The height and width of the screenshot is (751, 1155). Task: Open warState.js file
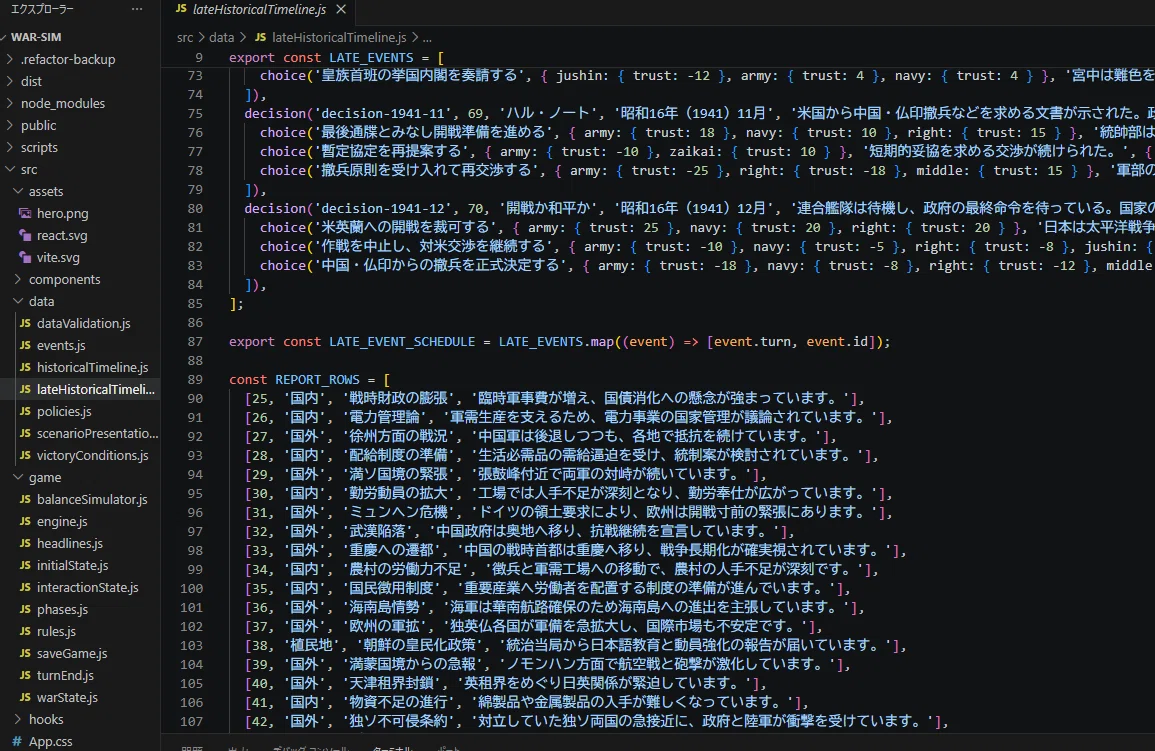pyautogui.click(x=67, y=697)
